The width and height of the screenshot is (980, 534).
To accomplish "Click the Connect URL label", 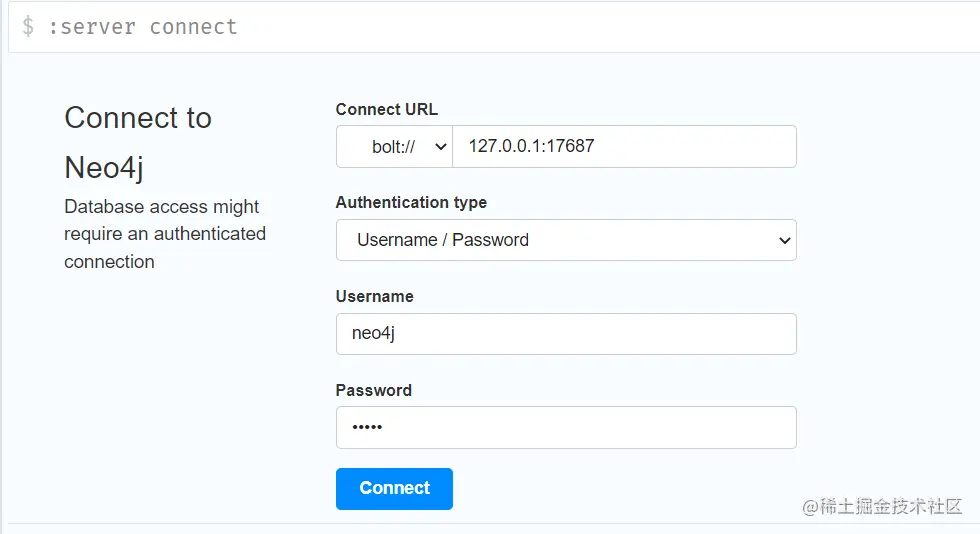I will coord(387,109).
